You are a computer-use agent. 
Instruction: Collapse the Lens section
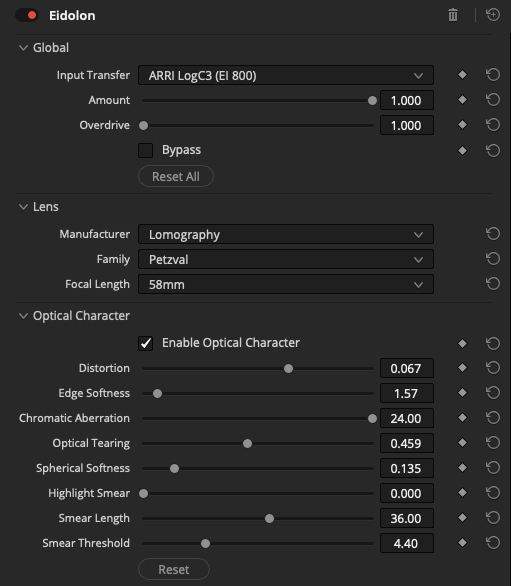[24, 207]
